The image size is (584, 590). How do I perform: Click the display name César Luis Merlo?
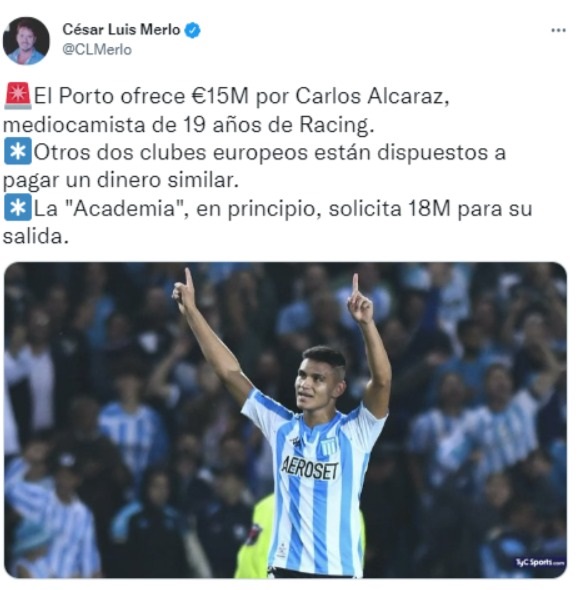click(x=121, y=30)
